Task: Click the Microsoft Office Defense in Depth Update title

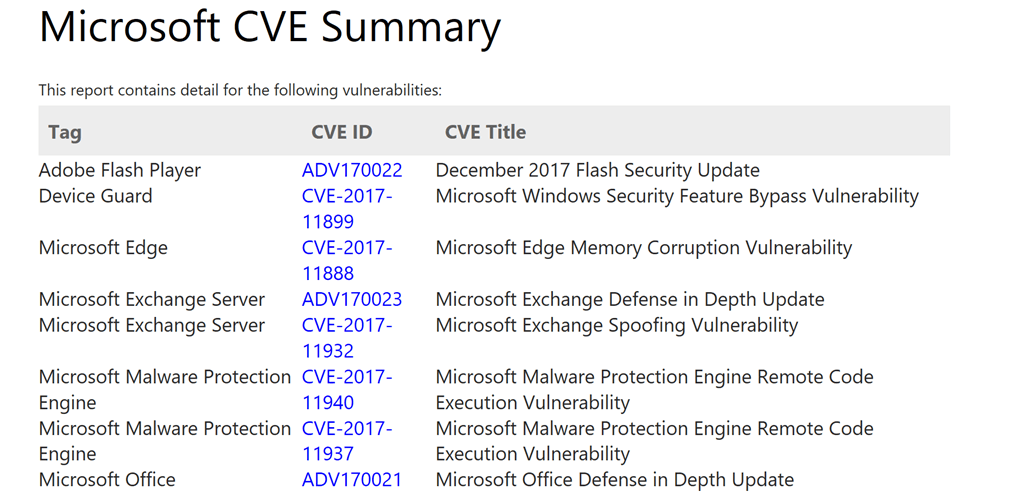Action: click(x=614, y=480)
